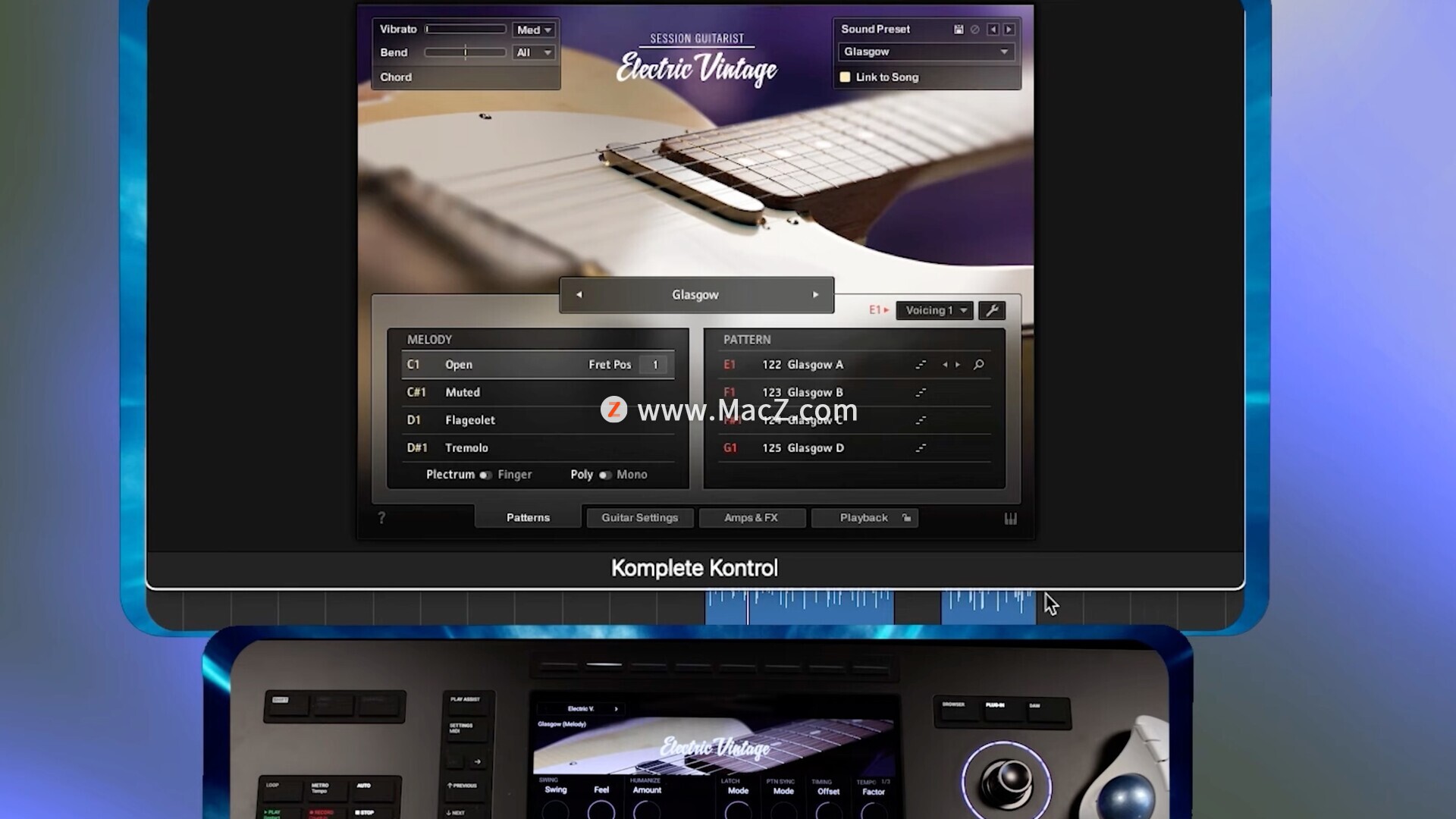Toggle the Poly/Mono switch

point(605,475)
